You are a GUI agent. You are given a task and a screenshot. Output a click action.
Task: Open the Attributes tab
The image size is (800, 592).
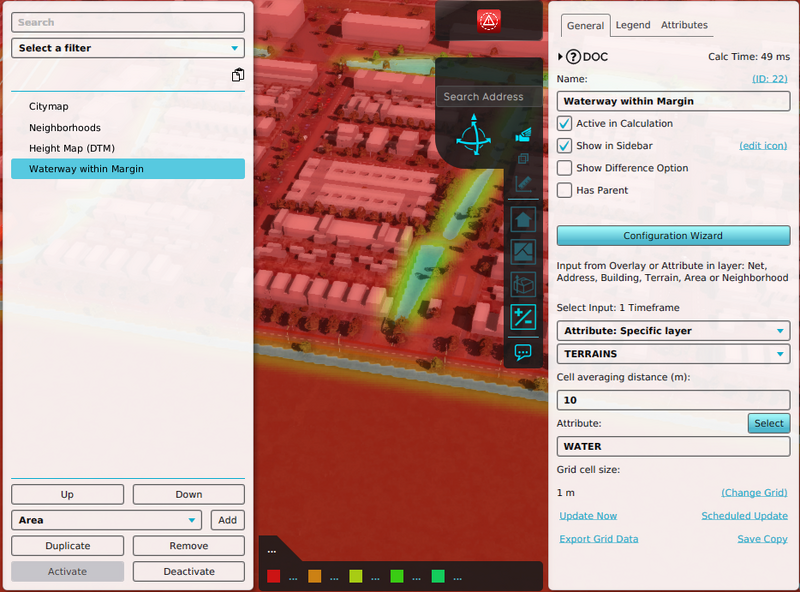click(x=684, y=25)
